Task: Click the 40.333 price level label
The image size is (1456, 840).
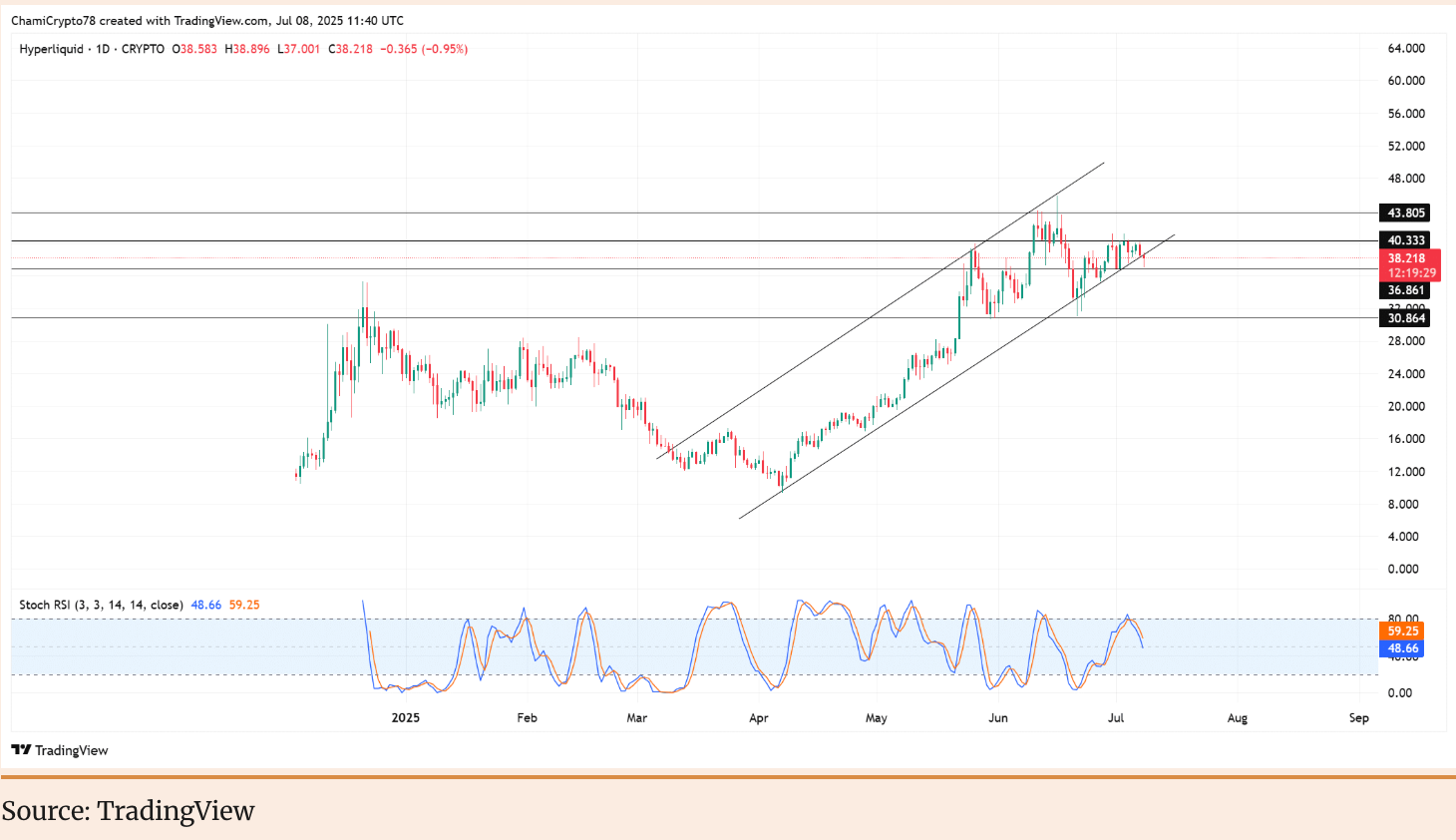Action: (x=1405, y=240)
